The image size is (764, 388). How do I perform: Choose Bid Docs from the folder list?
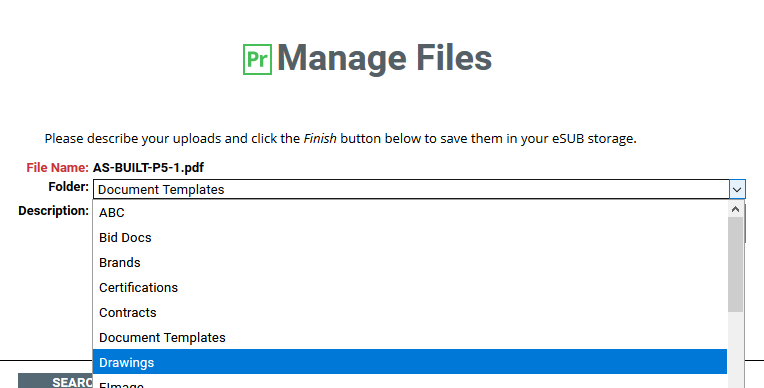[x=410, y=237]
